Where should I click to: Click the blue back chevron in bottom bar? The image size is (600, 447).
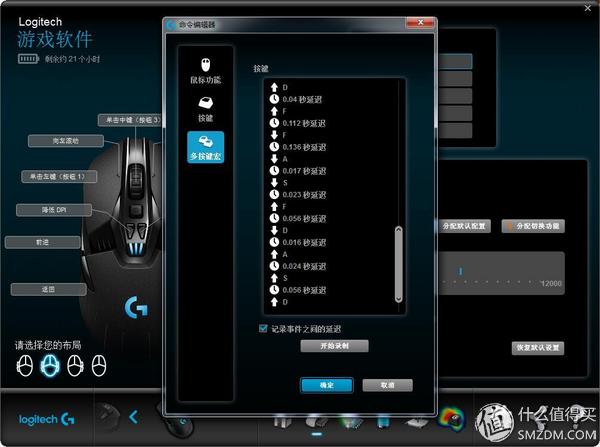tap(133, 417)
